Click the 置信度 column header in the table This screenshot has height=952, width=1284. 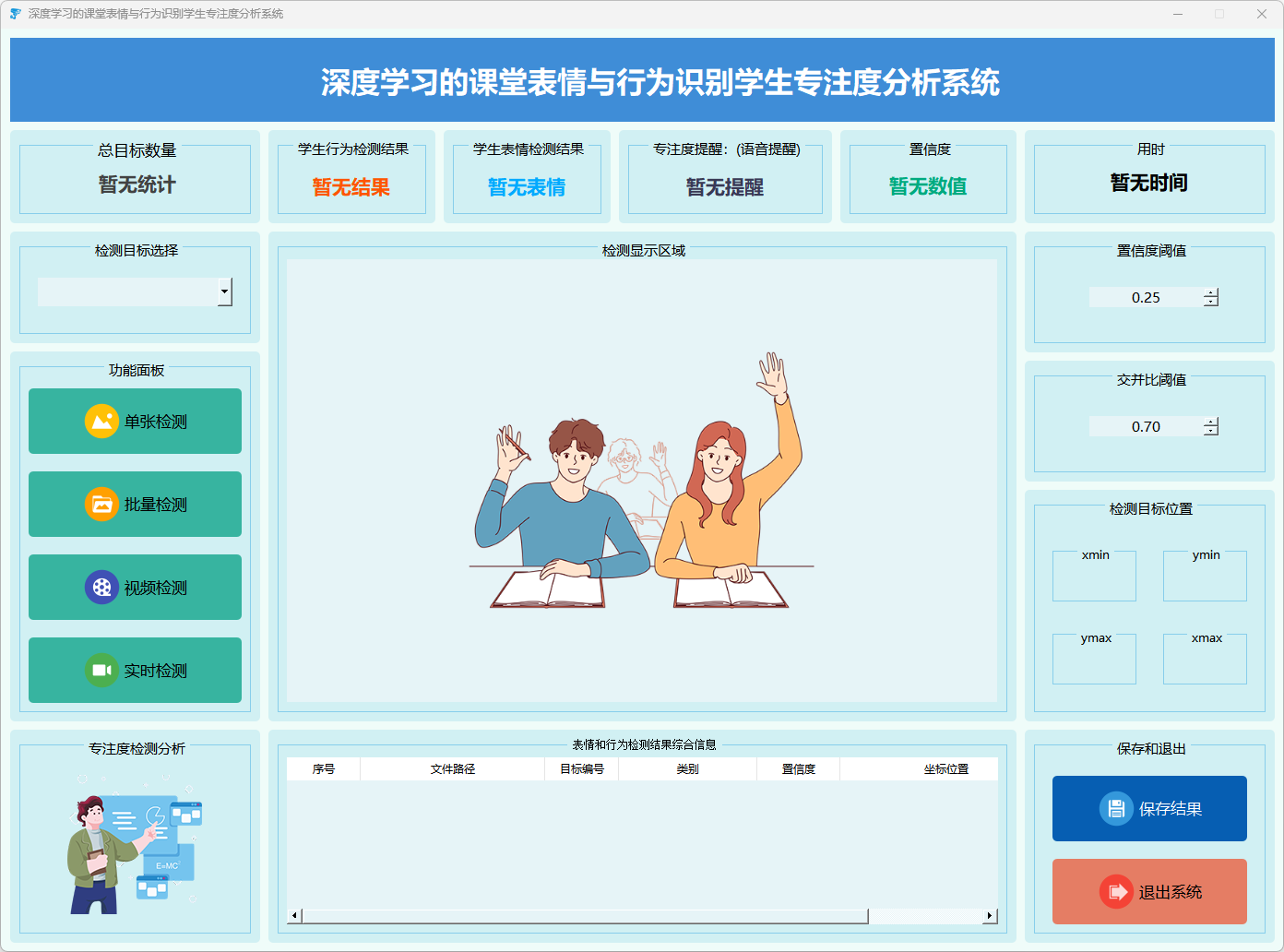click(798, 769)
